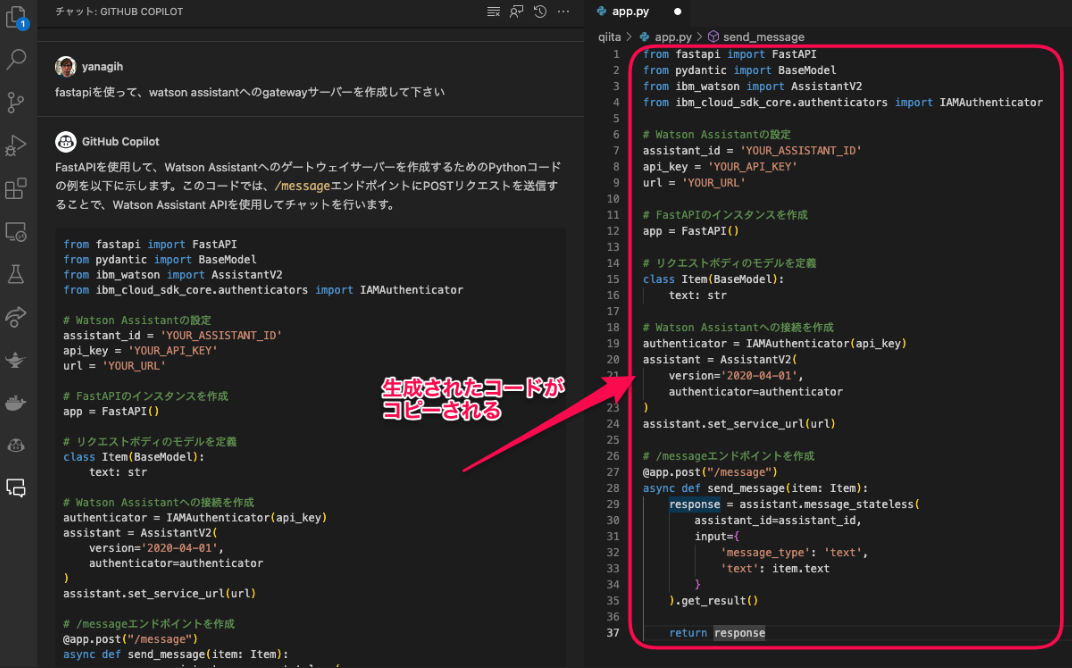Click 'app = FastAPI()' in editor

[x=691, y=231]
